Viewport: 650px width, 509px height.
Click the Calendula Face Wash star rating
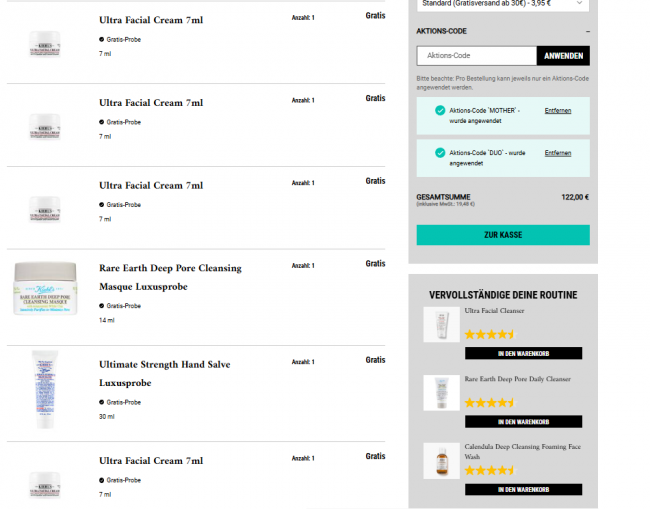click(490, 470)
